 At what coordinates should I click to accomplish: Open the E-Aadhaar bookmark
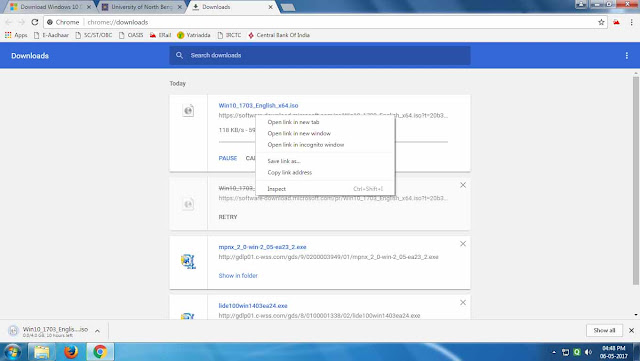coord(51,35)
